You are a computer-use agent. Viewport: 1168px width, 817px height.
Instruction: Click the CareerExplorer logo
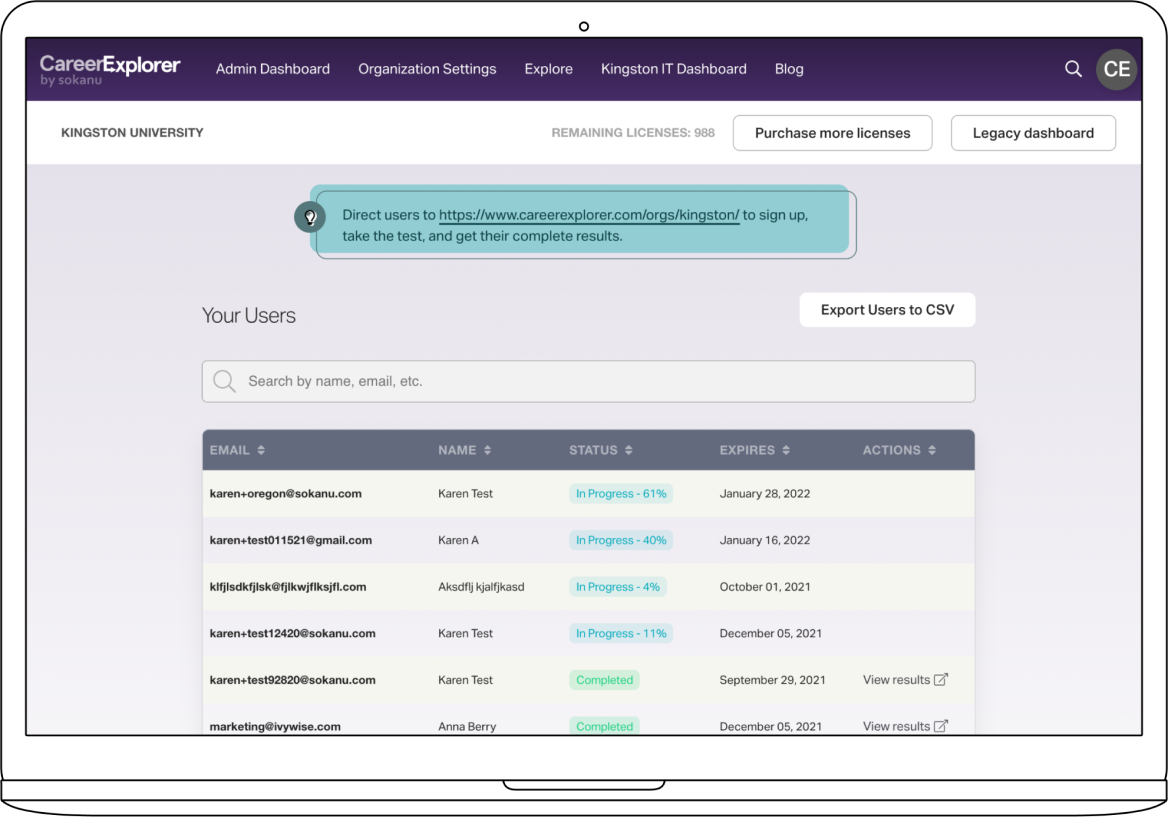(109, 68)
